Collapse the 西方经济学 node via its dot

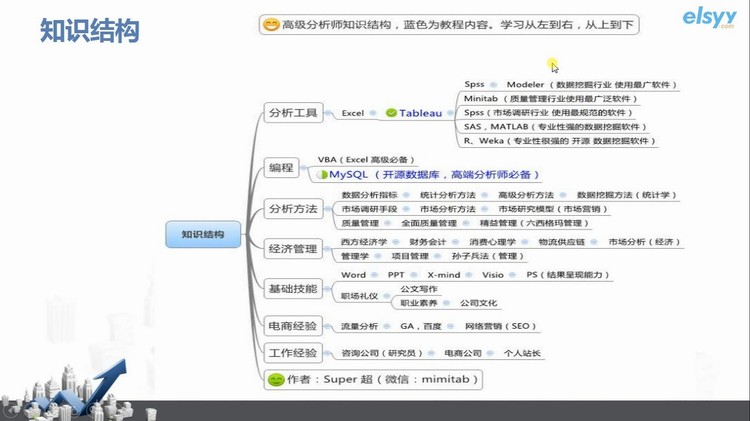[x=396, y=242]
